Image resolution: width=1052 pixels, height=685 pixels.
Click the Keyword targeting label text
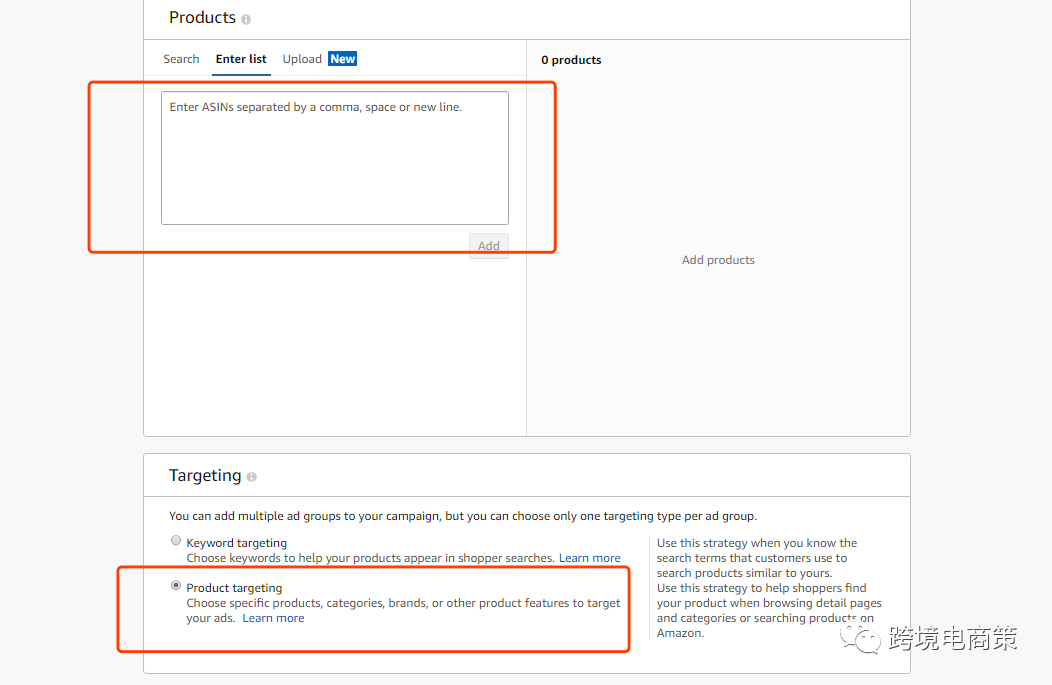tap(236, 543)
